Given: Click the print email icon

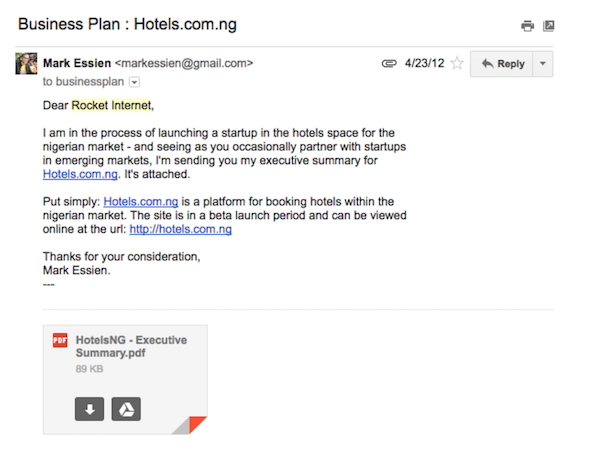Looking at the screenshot, I should coord(527,25).
